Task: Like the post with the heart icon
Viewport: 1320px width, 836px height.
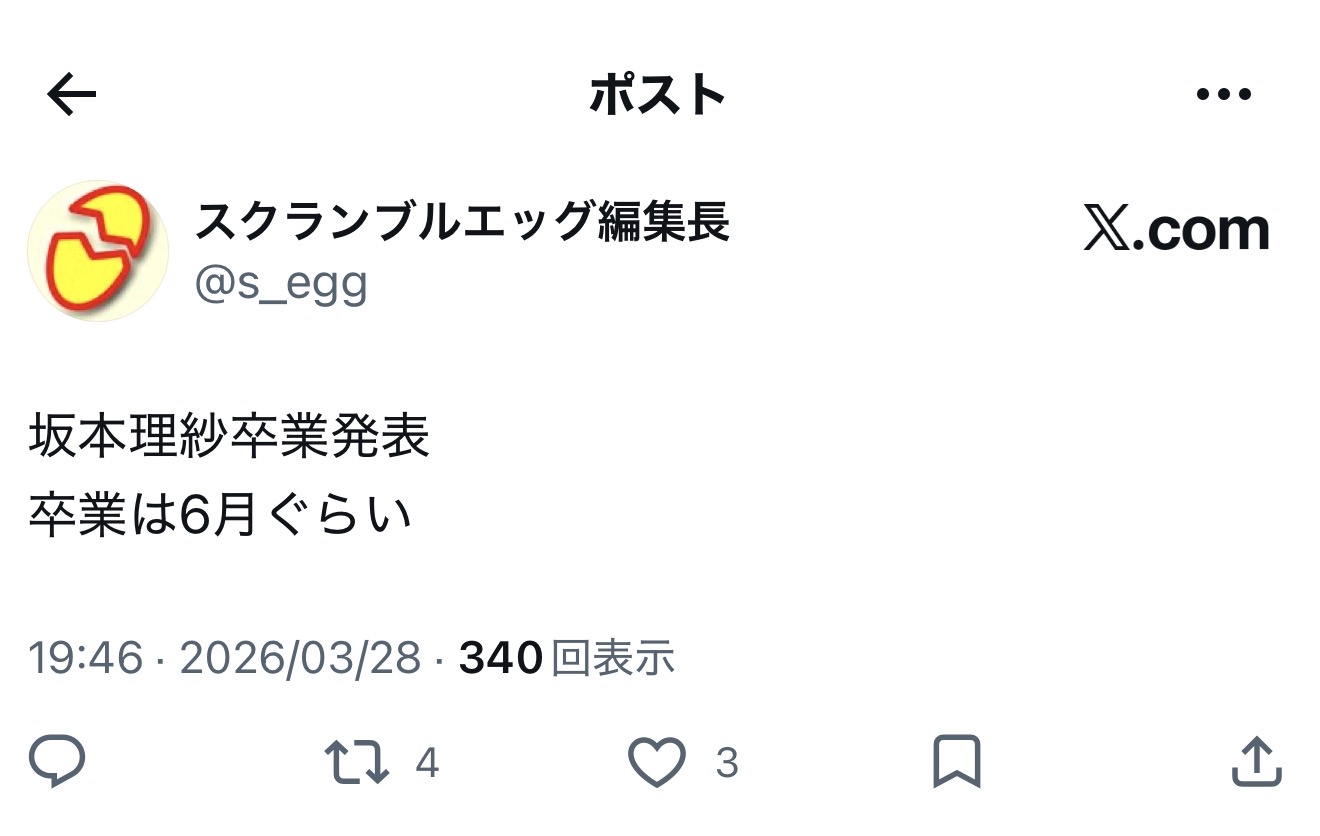Action: pos(657,763)
